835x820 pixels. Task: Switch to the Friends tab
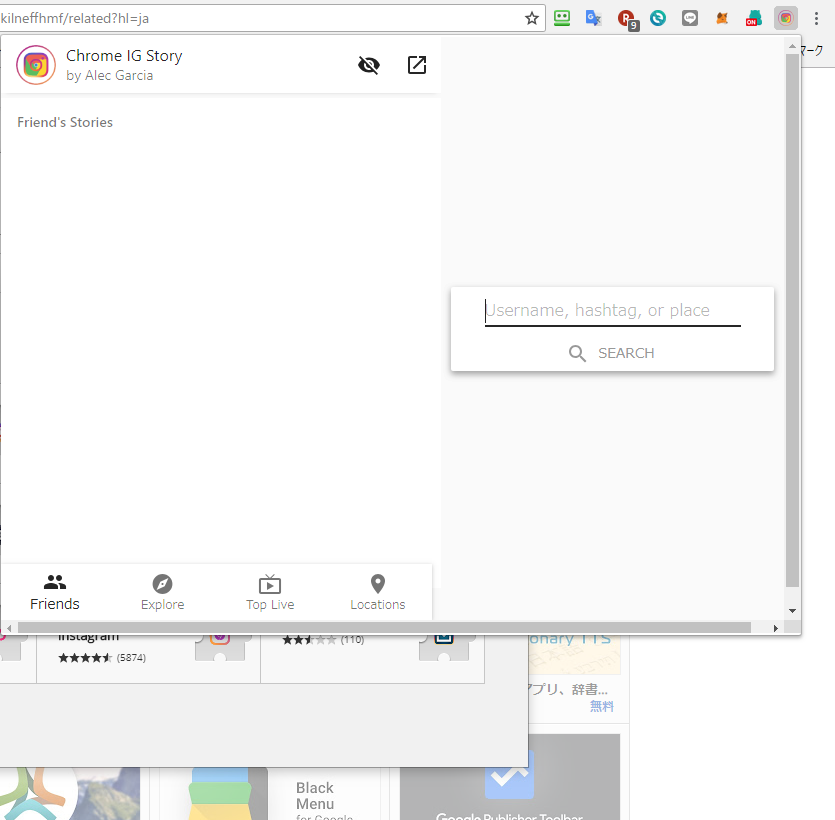tap(55, 592)
